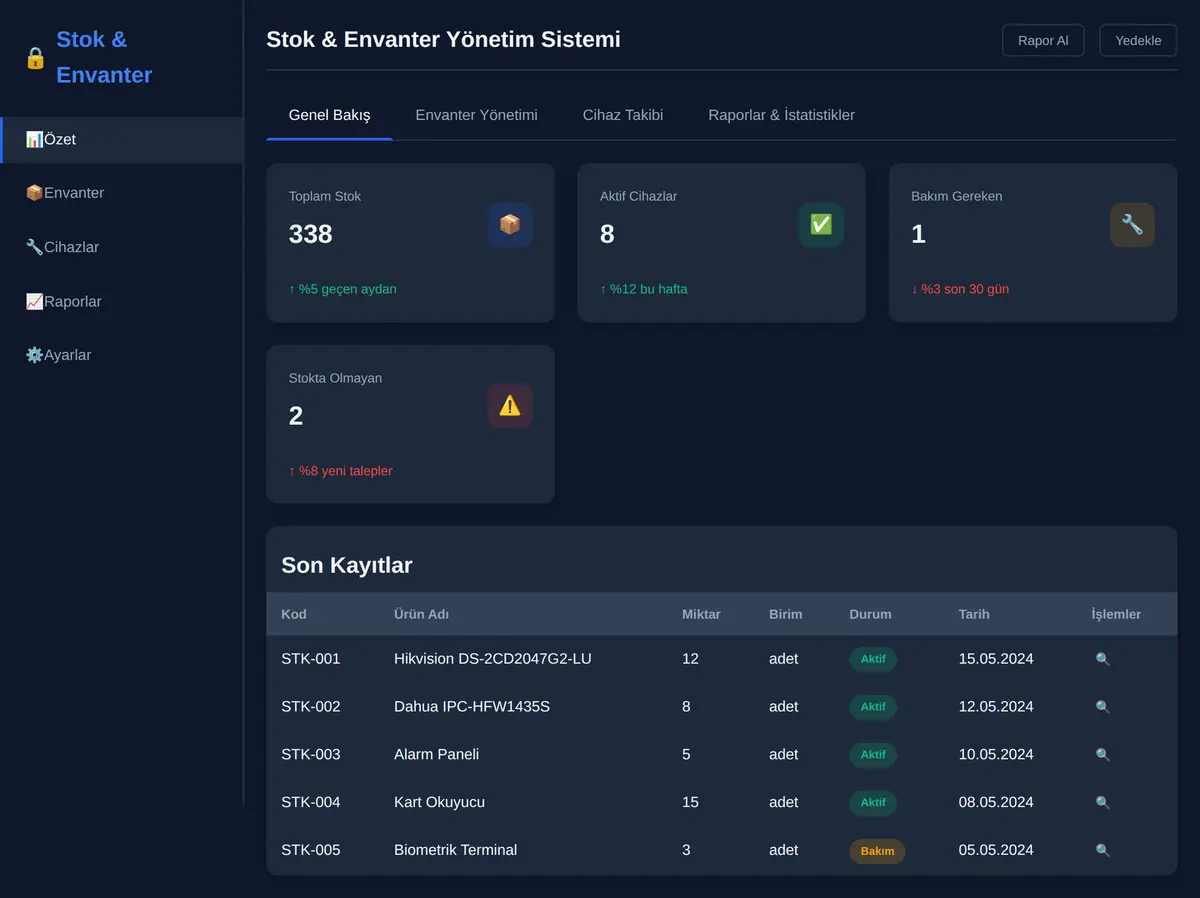
Task: Open the magnifier icon in the STK-002 row
Action: pyautogui.click(x=1103, y=707)
